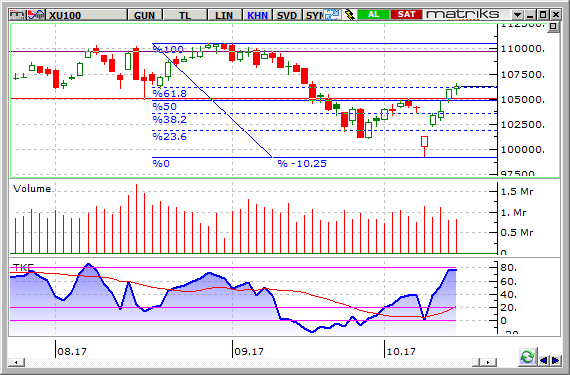Click the blue left arrow navigation icon
This screenshot has height=375, width=570.
[x=544, y=360]
